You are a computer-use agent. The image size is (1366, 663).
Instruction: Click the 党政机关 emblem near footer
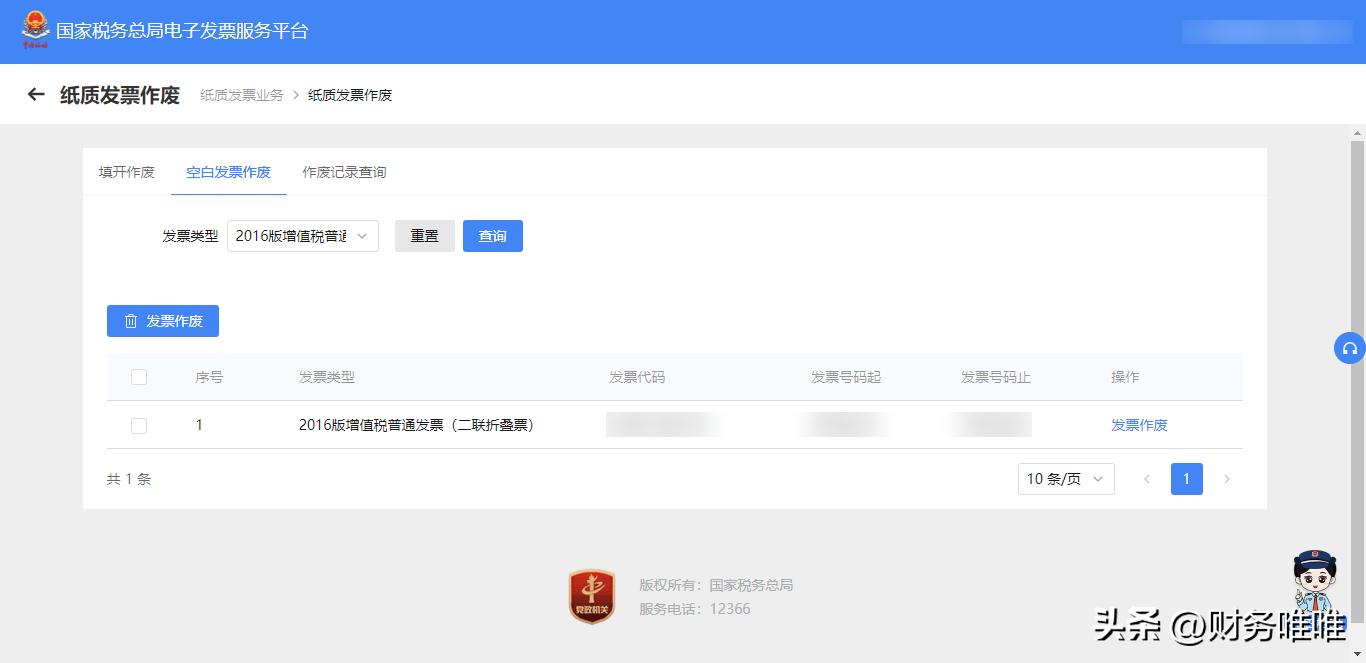point(591,594)
